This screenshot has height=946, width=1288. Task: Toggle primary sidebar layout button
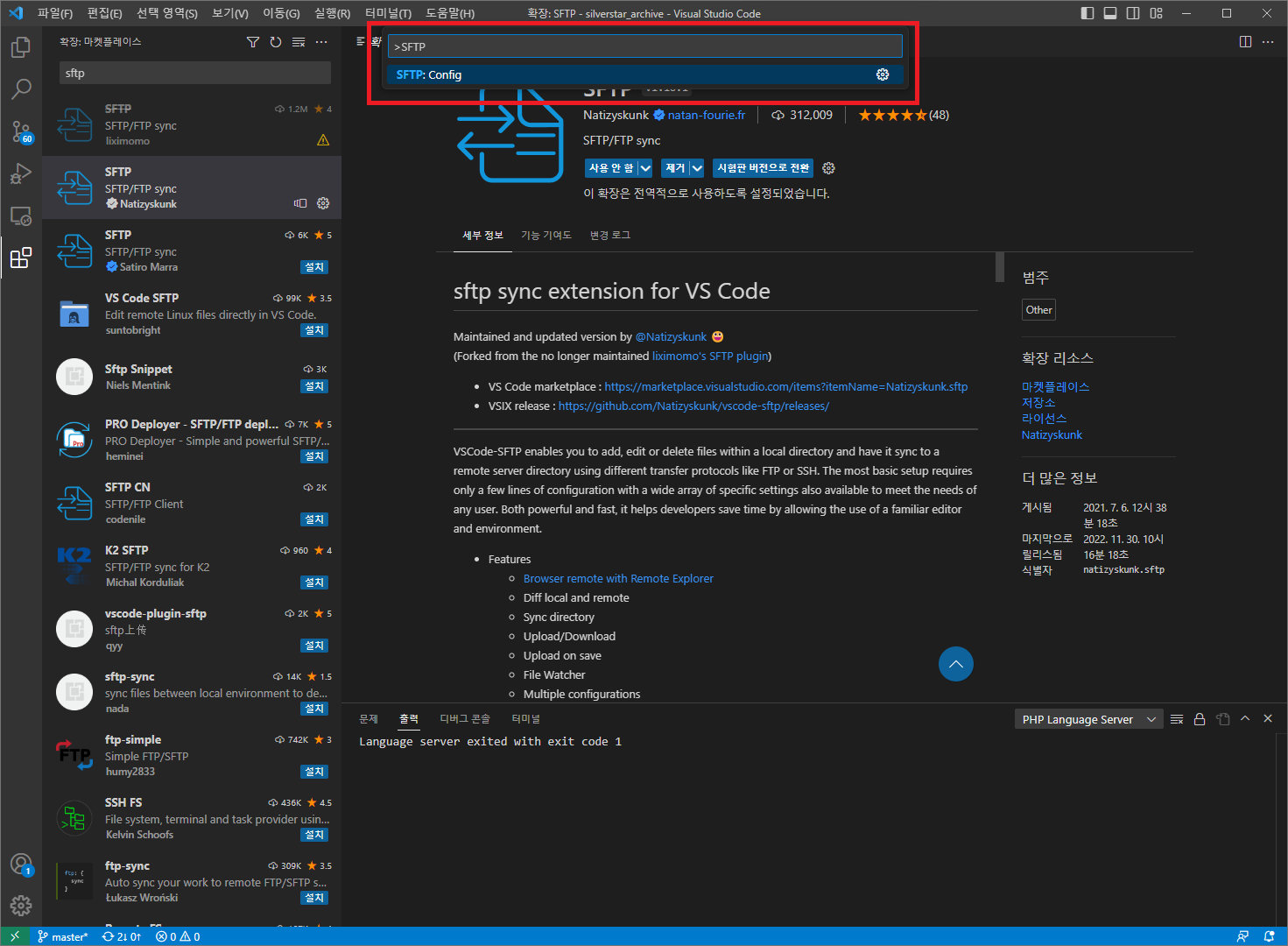(1087, 13)
